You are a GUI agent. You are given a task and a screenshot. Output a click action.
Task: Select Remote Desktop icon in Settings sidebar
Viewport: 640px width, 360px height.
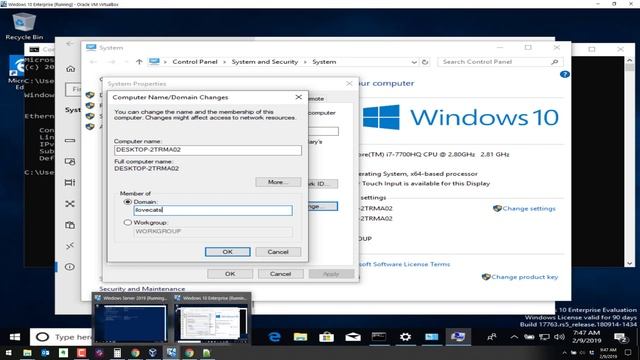pos(70,246)
